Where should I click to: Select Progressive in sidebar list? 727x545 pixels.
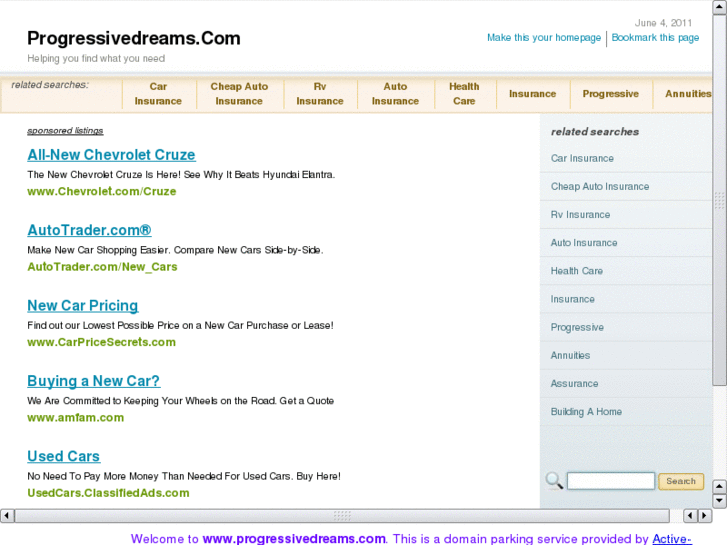point(577,327)
